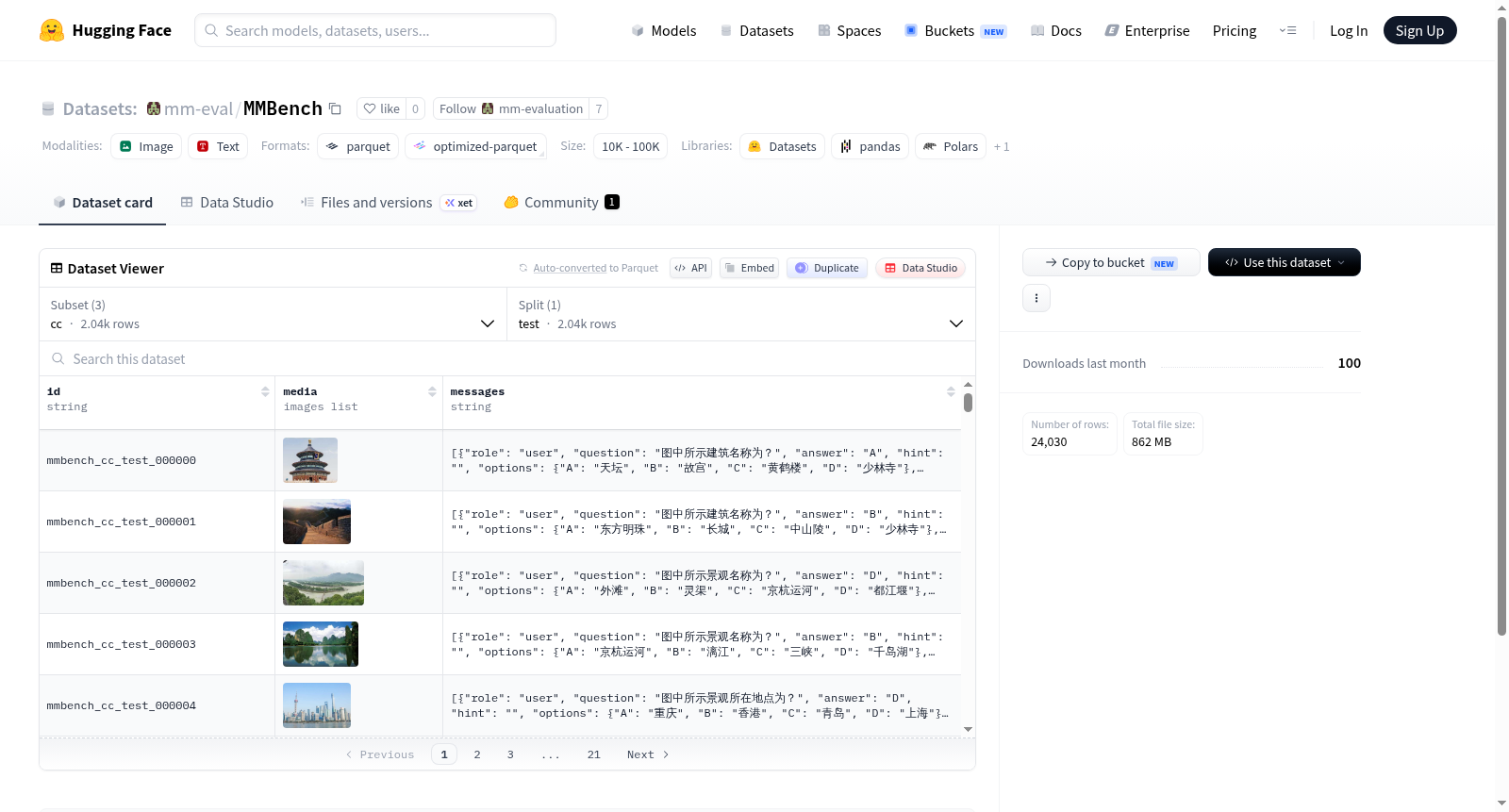Select the parquet format tag
1509x812 pixels.
pos(357,146)
